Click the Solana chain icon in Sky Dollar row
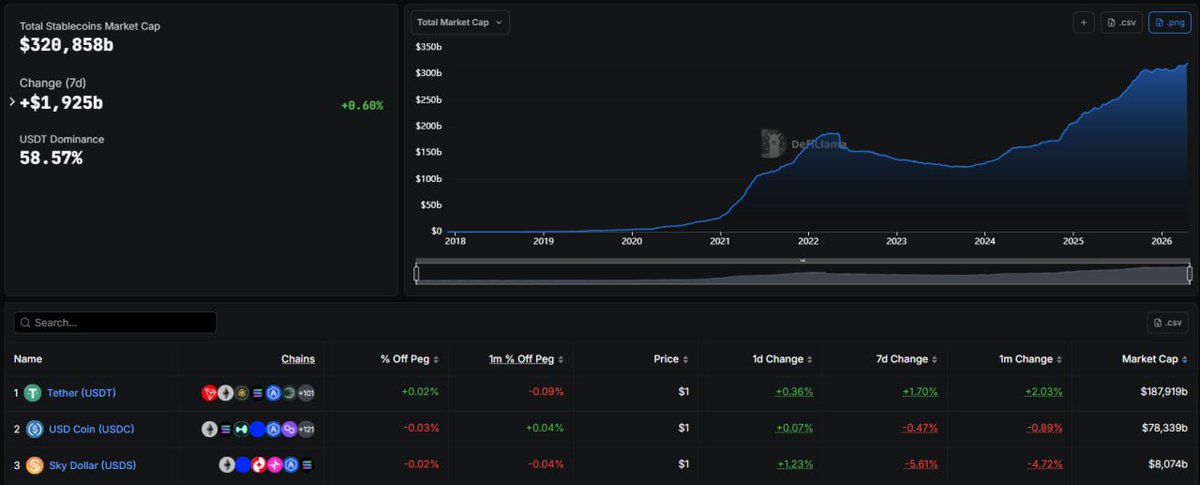The image size is (1200, 485). 307,465
